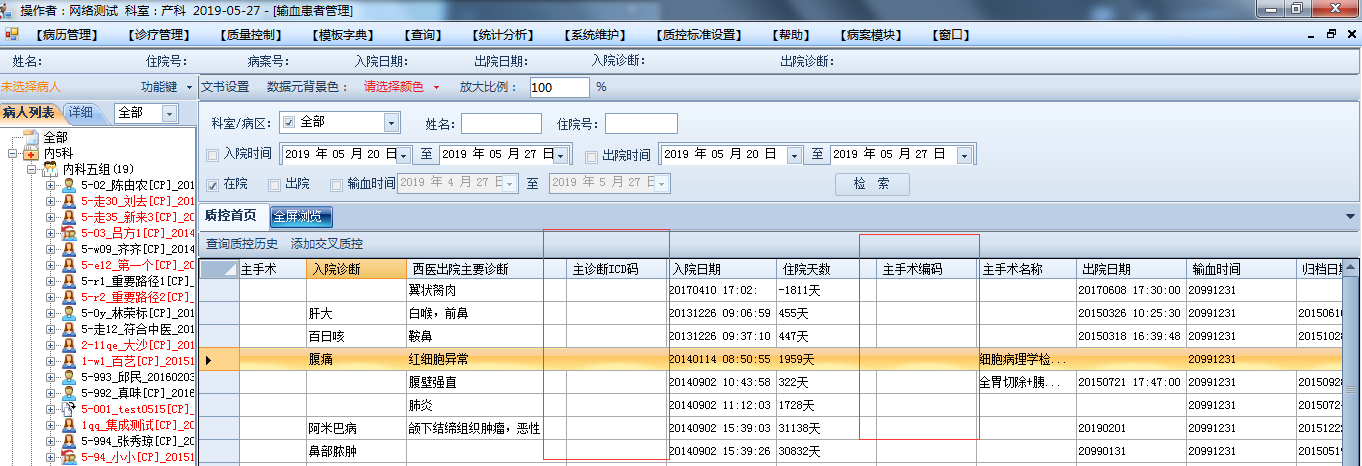Click patient icon of 5-03_吕方1

pyautogui.click(x=70, y=233)
